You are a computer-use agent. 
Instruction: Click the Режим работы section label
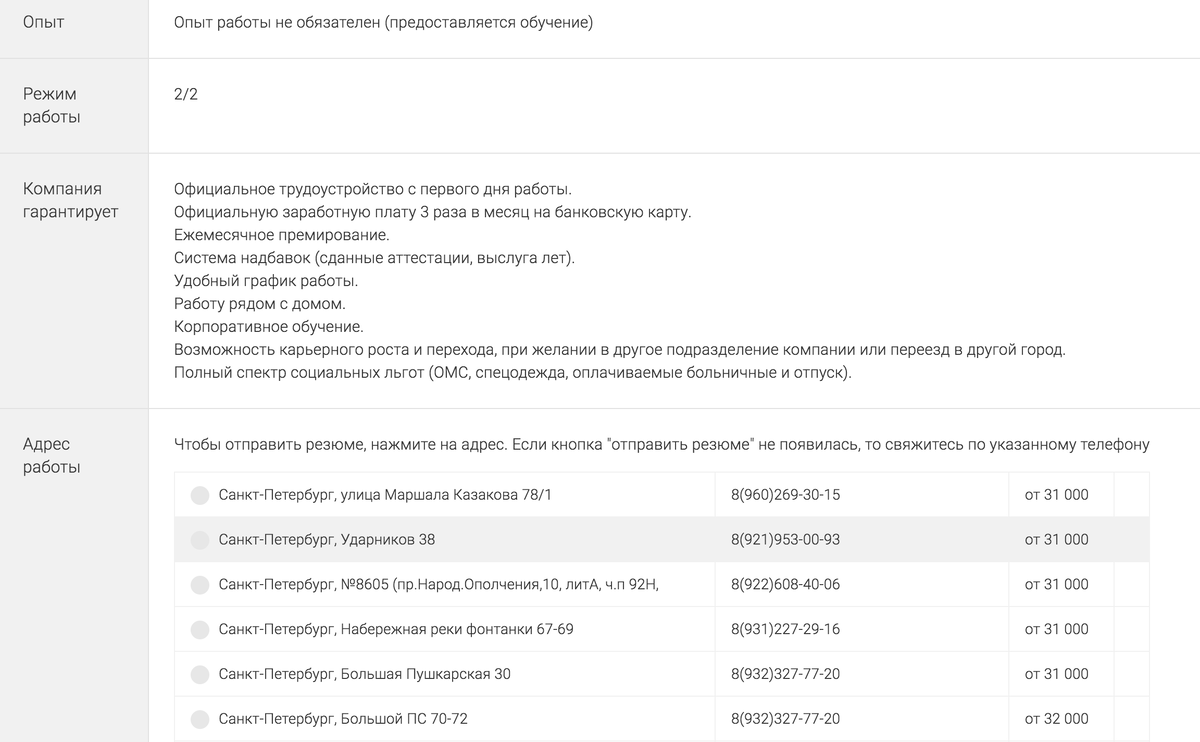click(51, 105)
